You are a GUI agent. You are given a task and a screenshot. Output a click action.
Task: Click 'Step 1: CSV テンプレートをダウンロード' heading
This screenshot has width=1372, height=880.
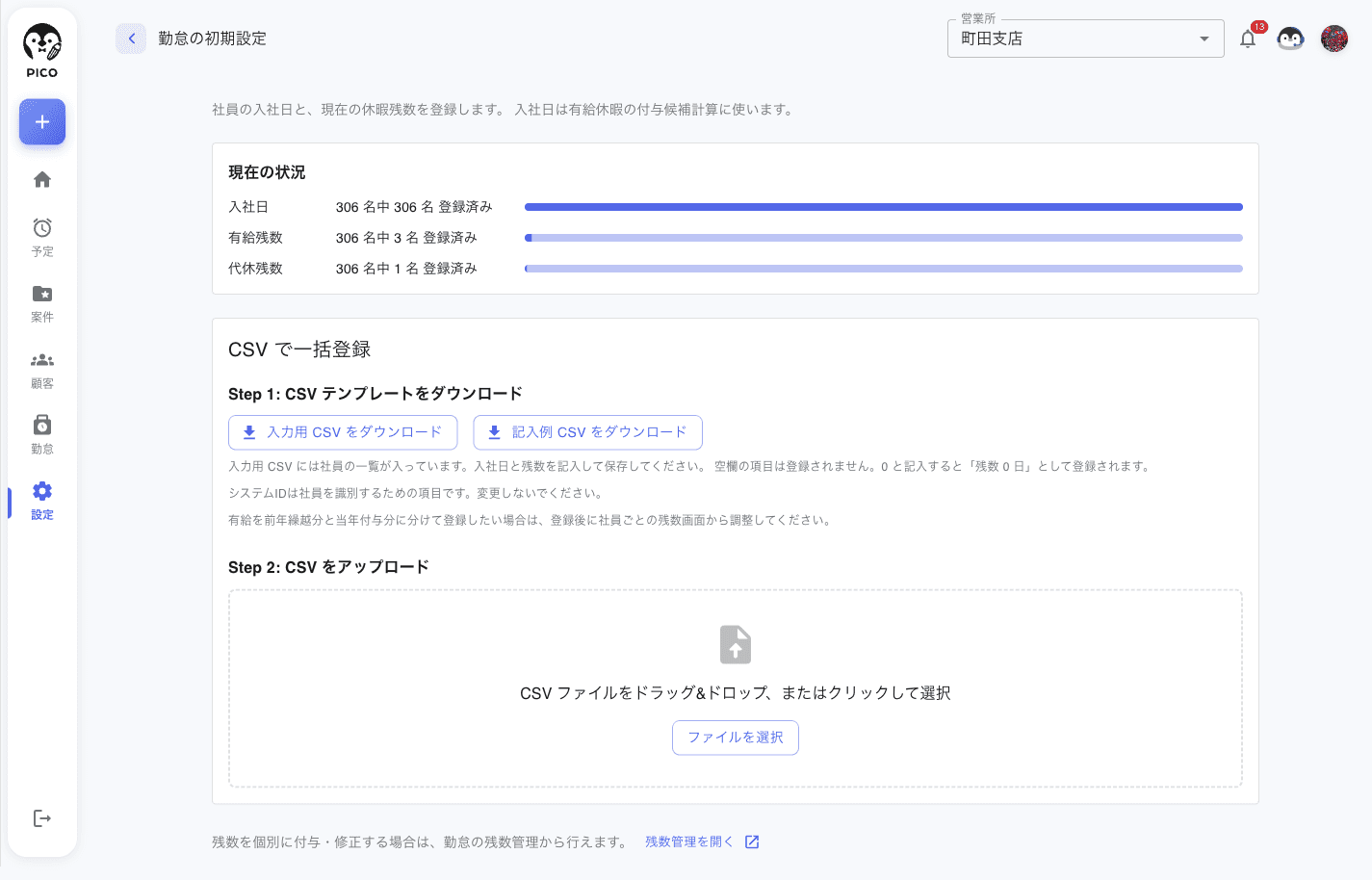coord(375,394)
